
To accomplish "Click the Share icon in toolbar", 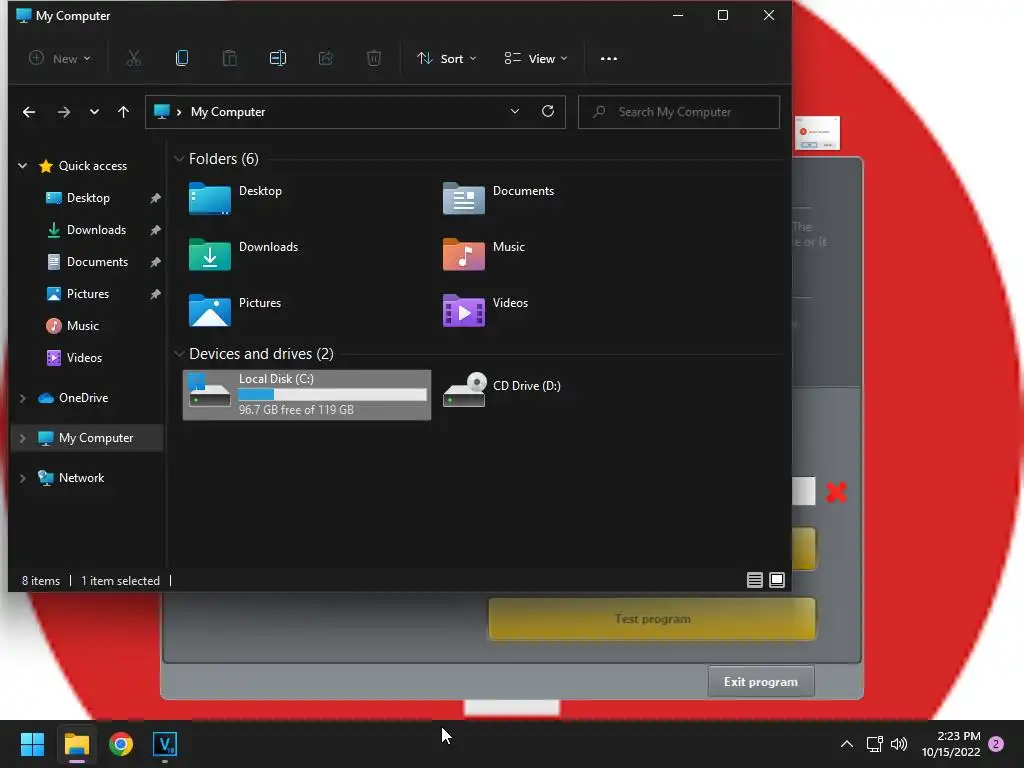I will tap(326, 59).
